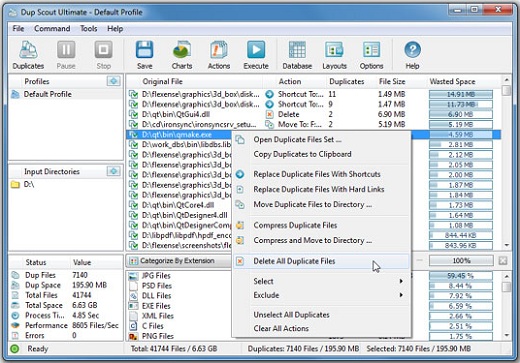Open the File menu
The height and width of the screenshot is (363, 520).
click(x=18, y=29)
